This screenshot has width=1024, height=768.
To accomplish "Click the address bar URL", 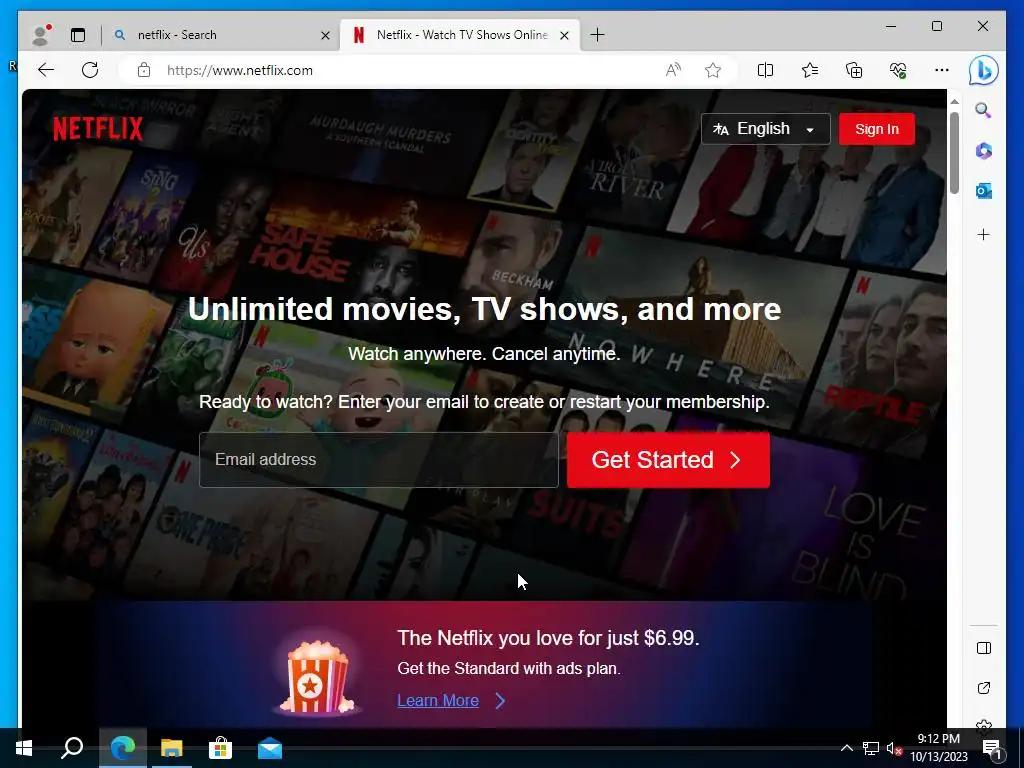I will (240, 71).
